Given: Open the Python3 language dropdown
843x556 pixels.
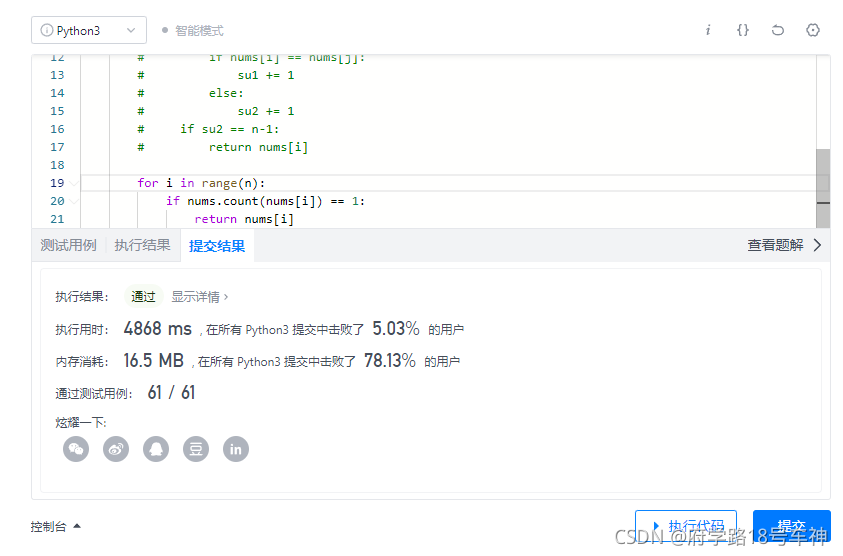Looking at the screenshot, I should pyautogui.click(x=89, y=30).
